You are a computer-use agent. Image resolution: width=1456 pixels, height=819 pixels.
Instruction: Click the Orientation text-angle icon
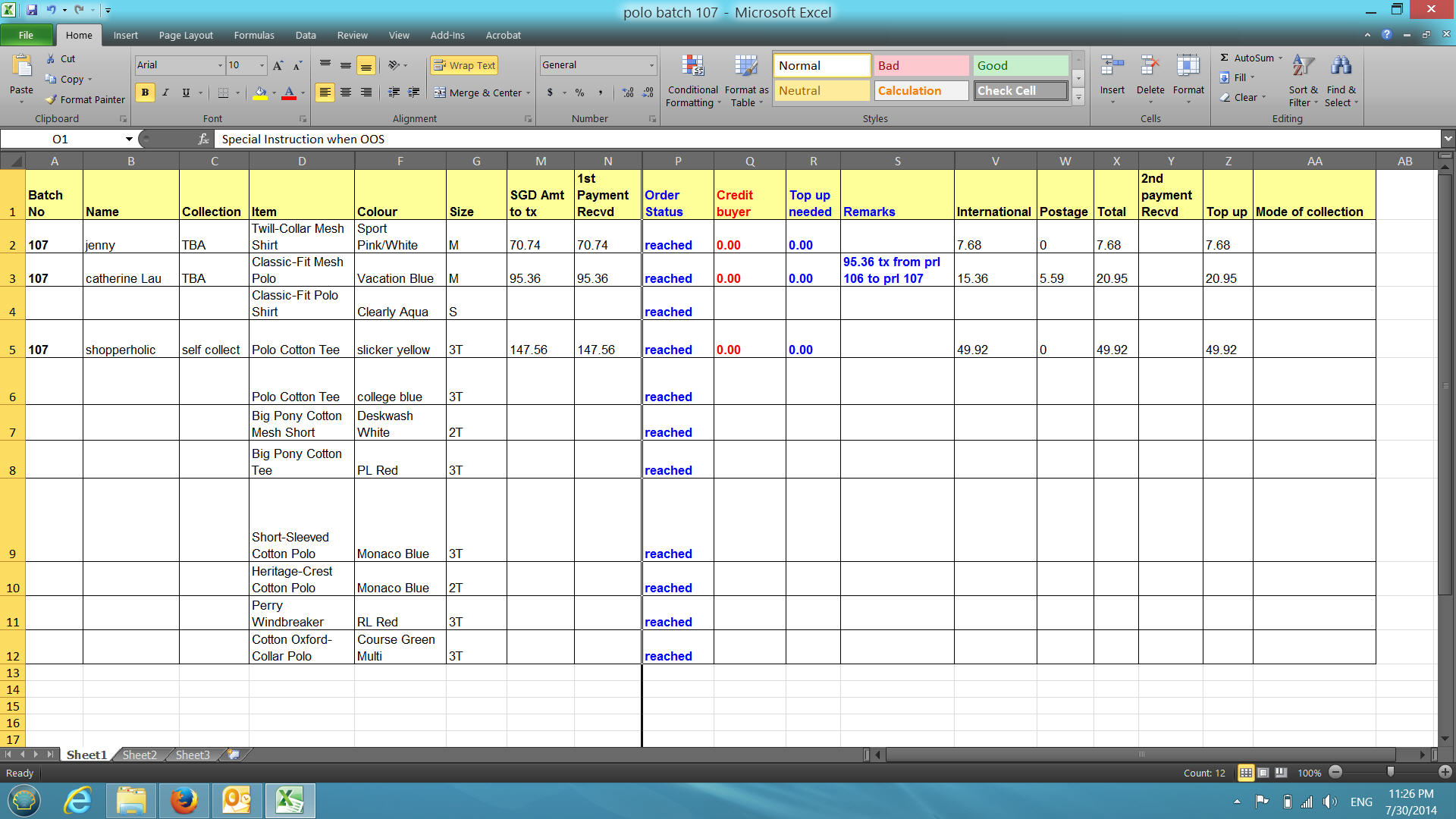[x=394, y=65]
